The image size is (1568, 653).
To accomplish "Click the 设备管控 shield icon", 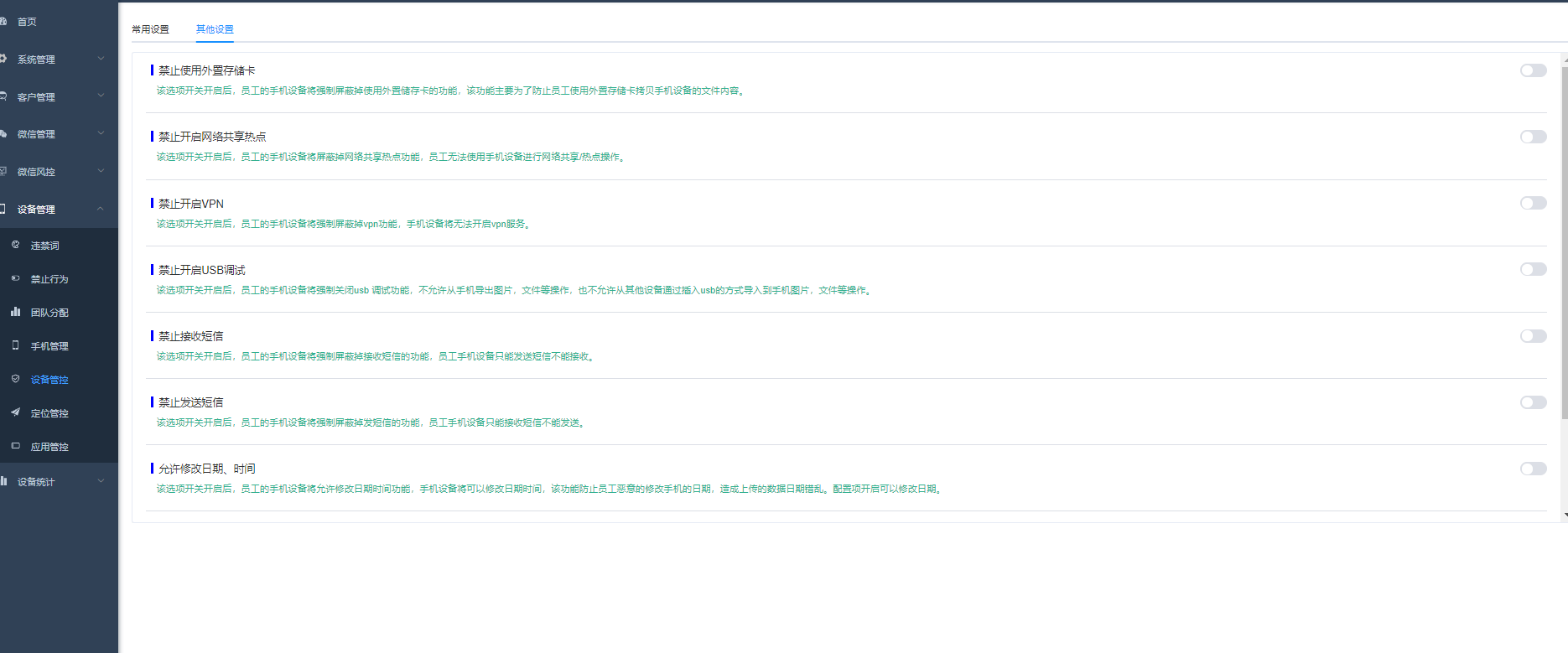I will click(15, 379).
